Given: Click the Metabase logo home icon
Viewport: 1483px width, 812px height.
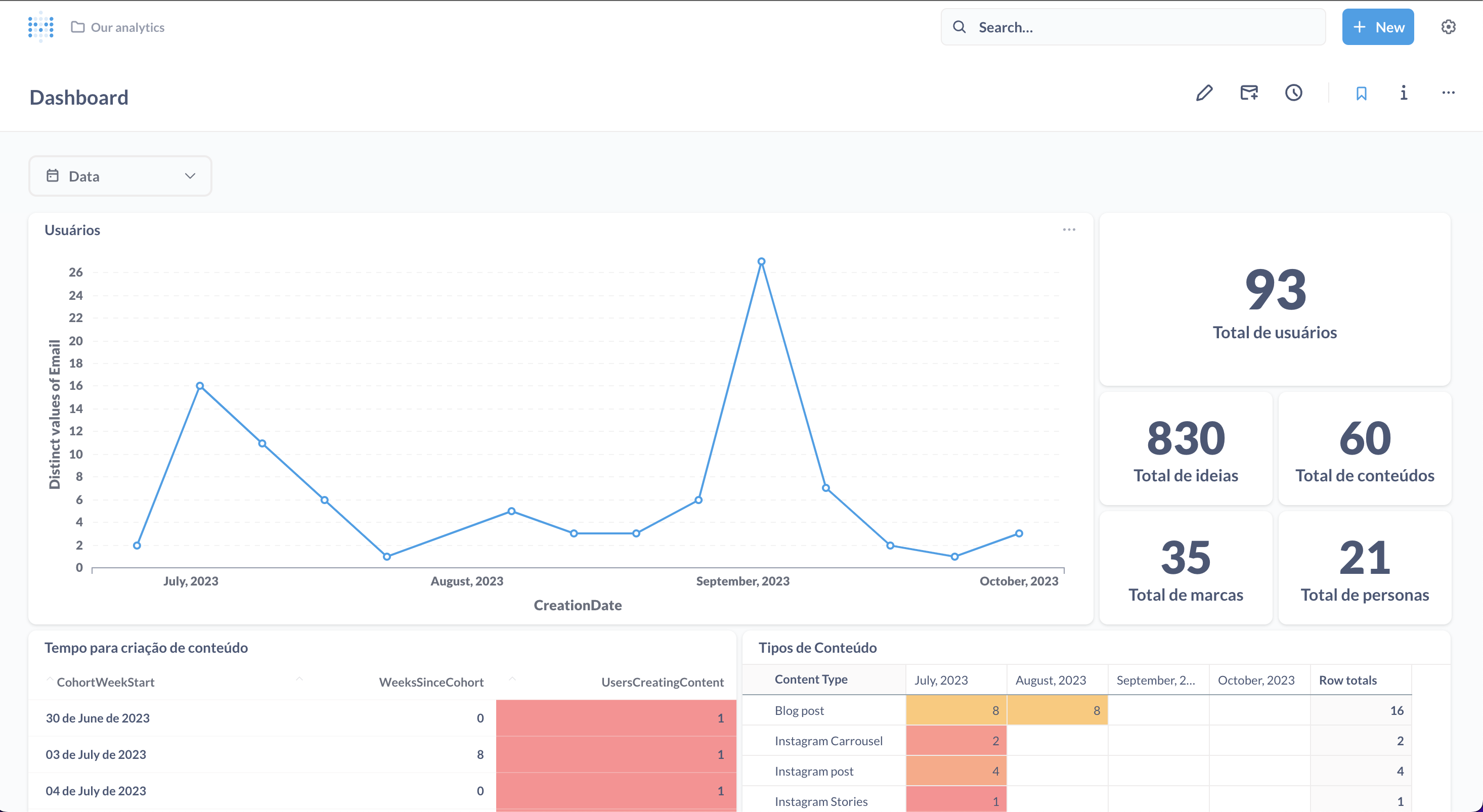Looking at the screenshot, I should (41, 26).
